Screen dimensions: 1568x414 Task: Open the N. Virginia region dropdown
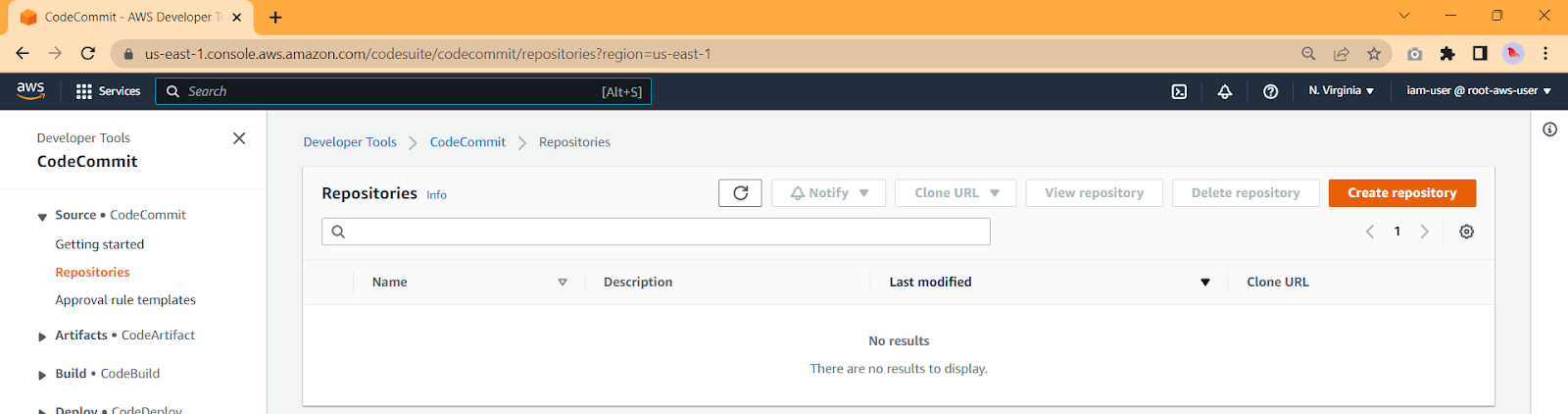tap(1341, 90)
